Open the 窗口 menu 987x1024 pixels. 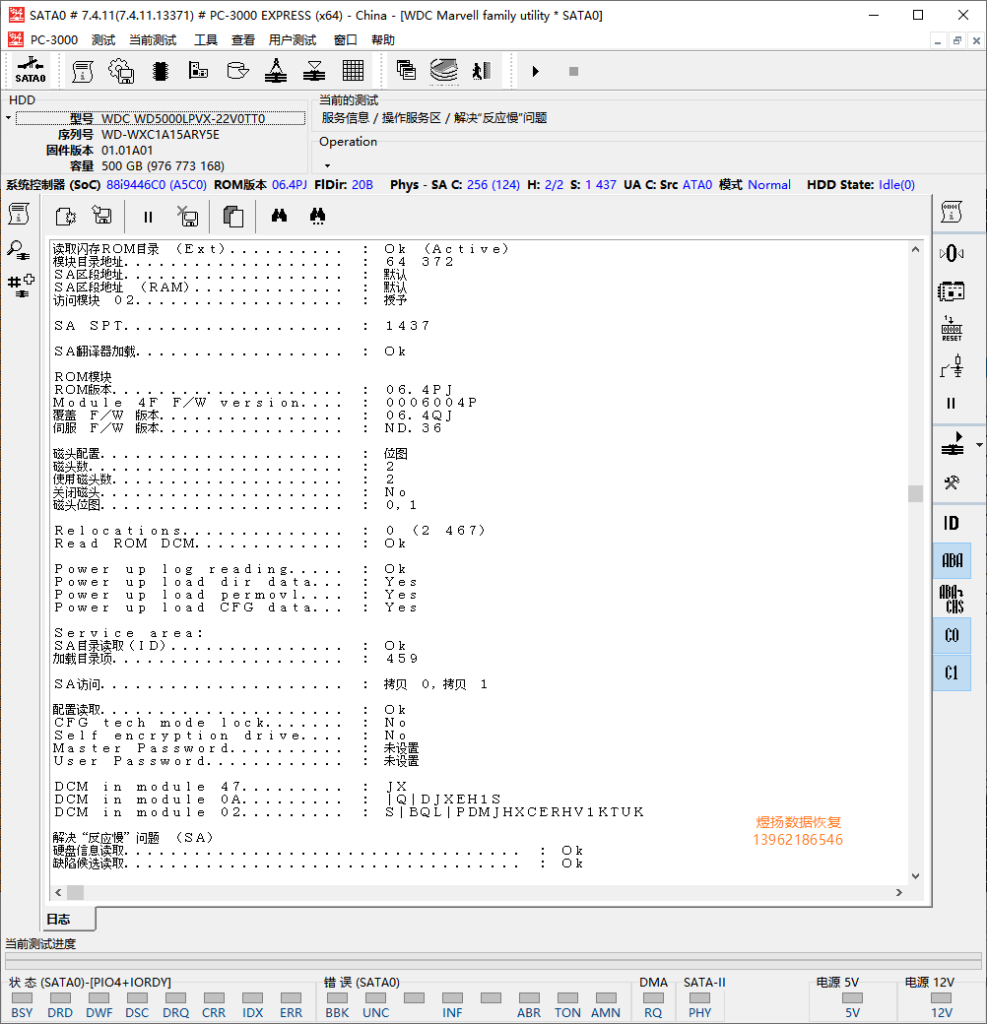[x=345, y=40]
